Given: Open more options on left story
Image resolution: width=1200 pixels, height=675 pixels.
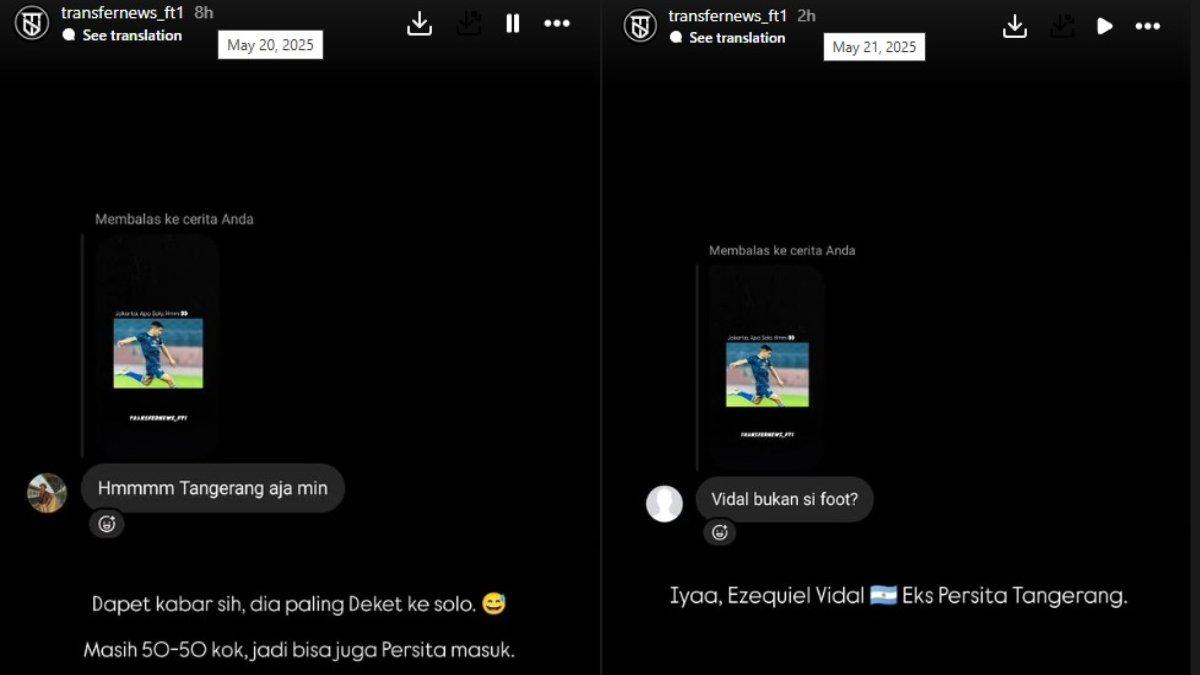Looking at the screenshot, I should (557, 24).
